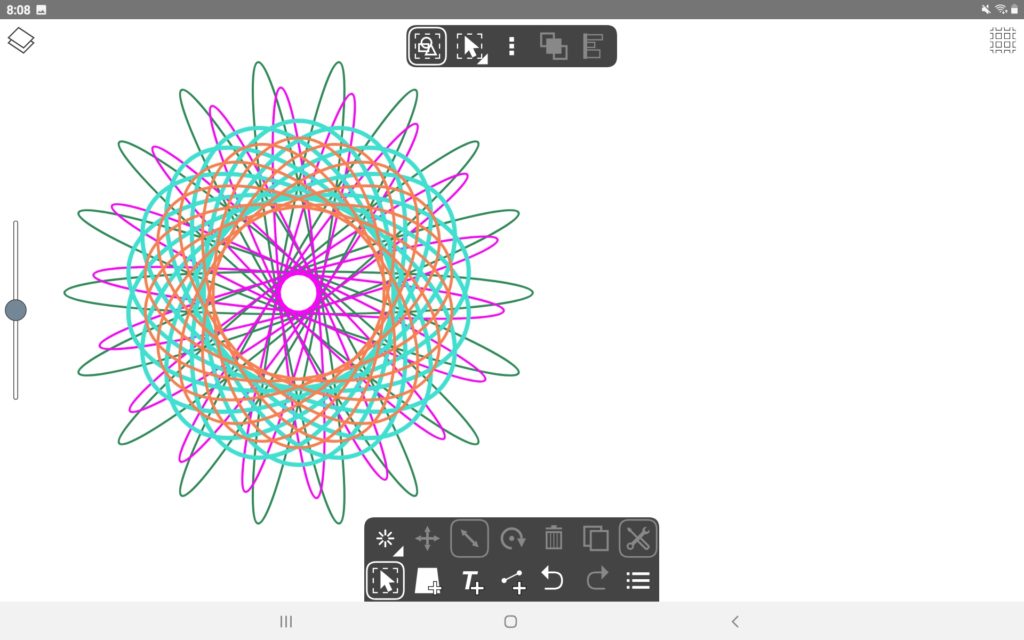Delete the selection with the trash icon

(x=553, y=538)
